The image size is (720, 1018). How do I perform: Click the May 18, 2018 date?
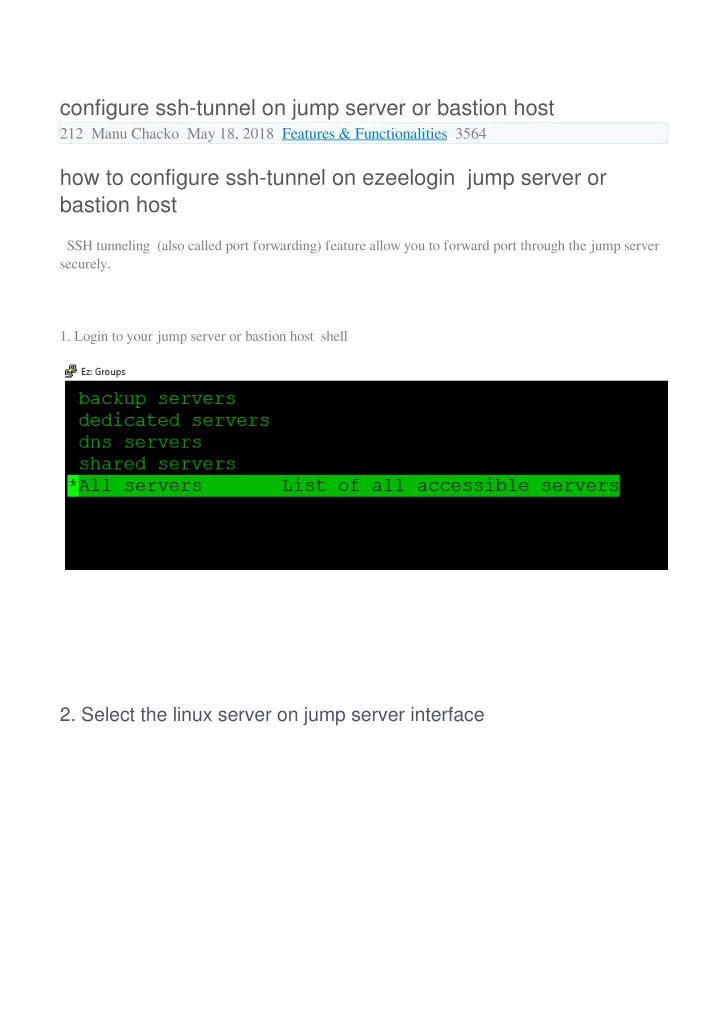click(x=230, y=134)
